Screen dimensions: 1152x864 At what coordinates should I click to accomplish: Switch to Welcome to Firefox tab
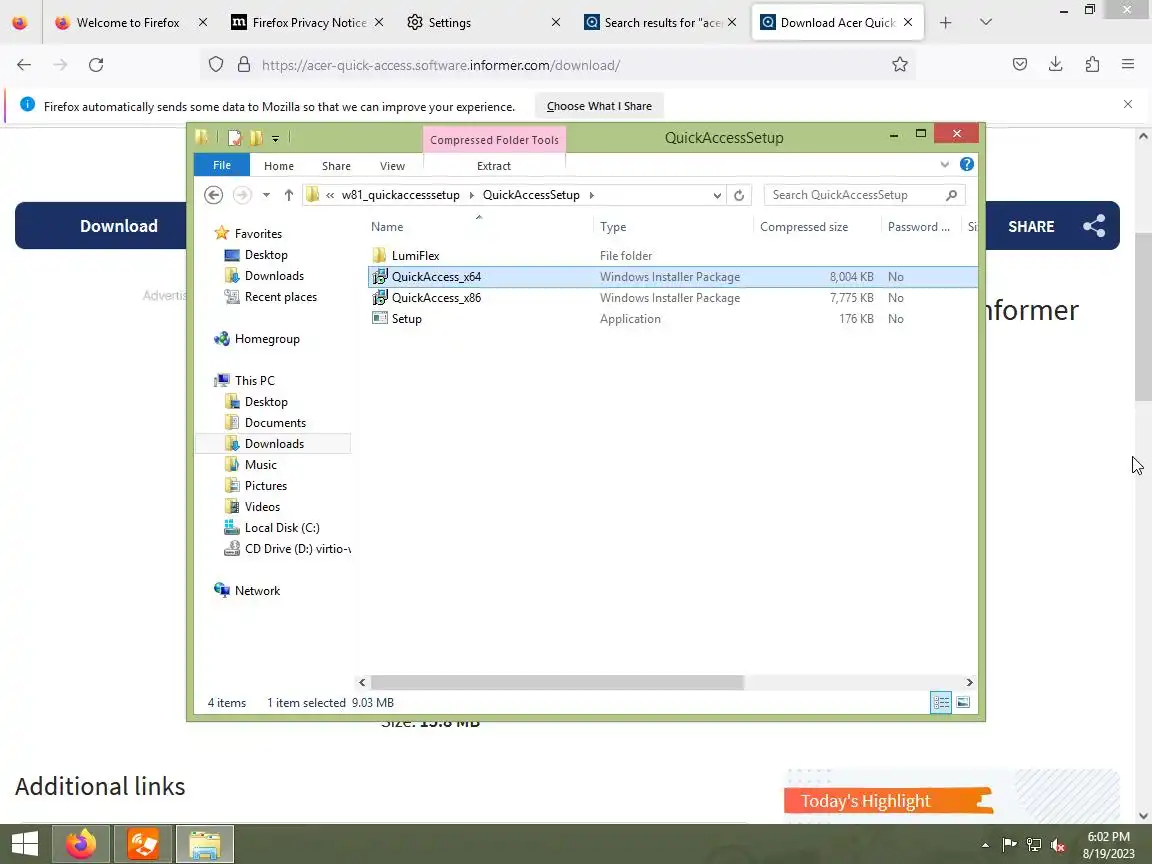pyautogui.click(x=128, y=23)
